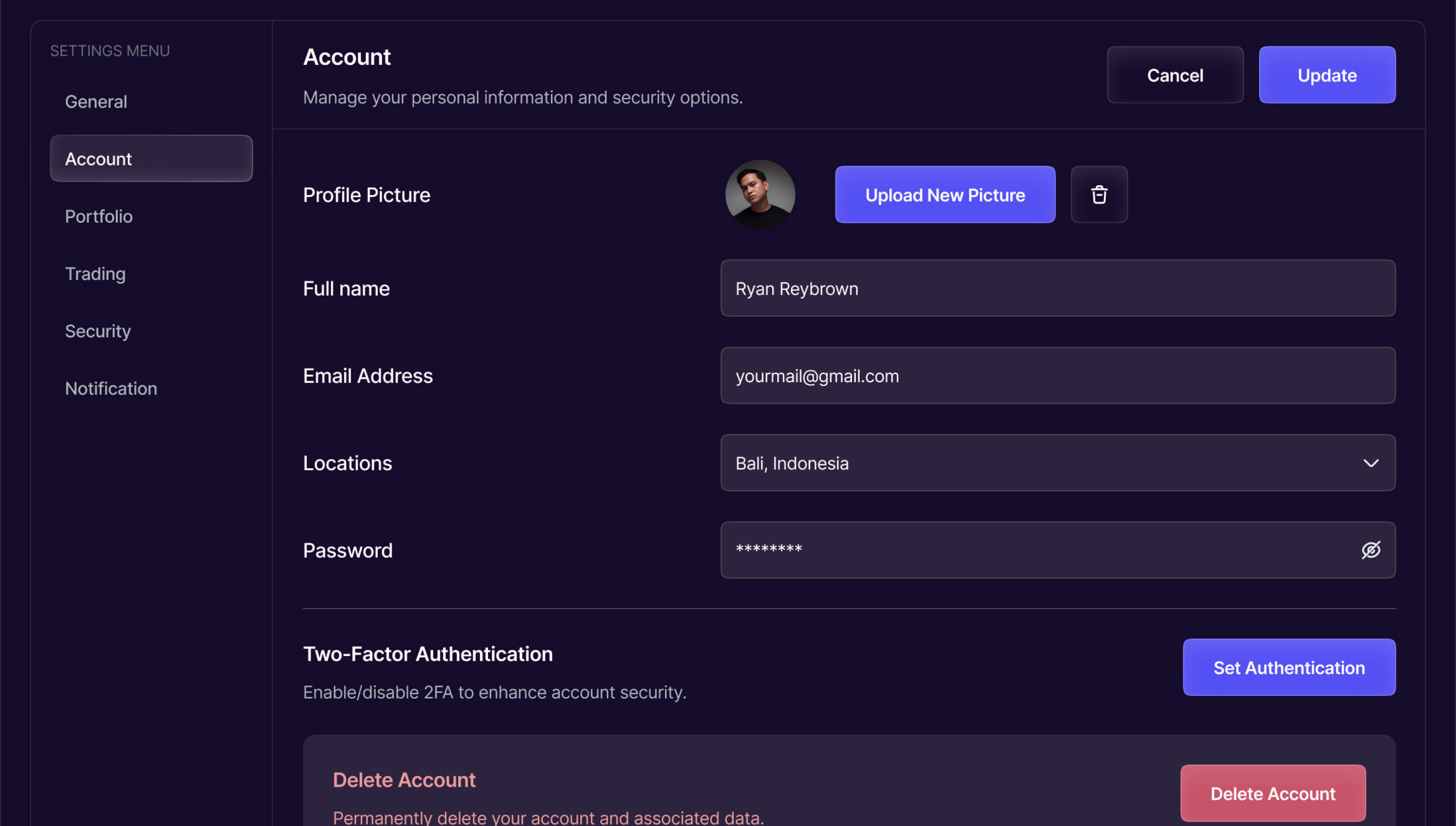Focus the Full name input field
Image resolution: width=1456 pixels, height=826 pixels.
click(x=1057, y=288)
